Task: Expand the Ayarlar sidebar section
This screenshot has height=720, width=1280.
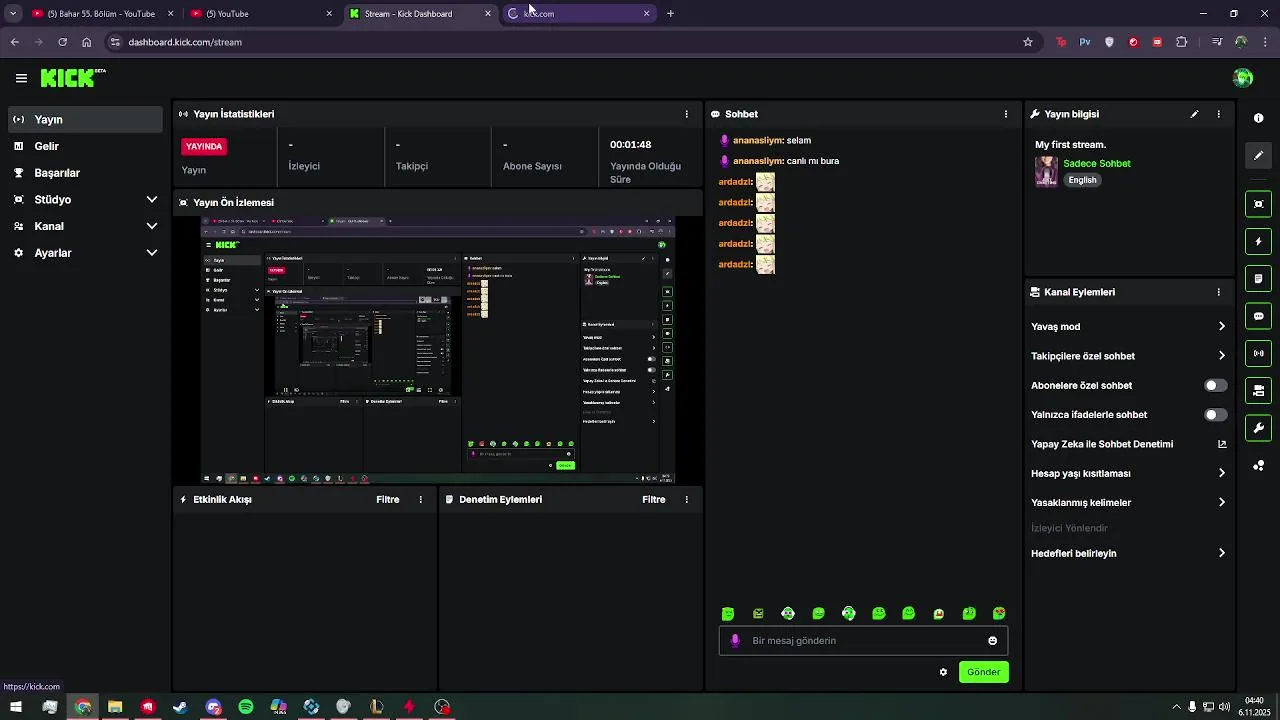Action: point(85,253)
